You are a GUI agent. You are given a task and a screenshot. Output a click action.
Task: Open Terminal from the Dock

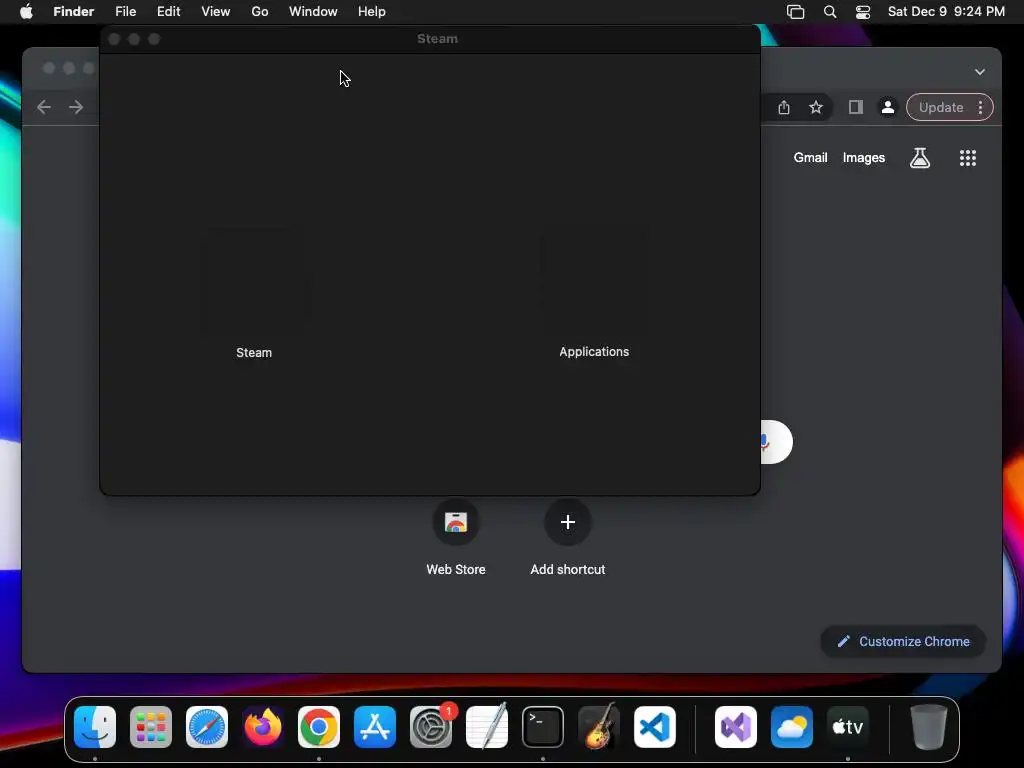[543, 727]
